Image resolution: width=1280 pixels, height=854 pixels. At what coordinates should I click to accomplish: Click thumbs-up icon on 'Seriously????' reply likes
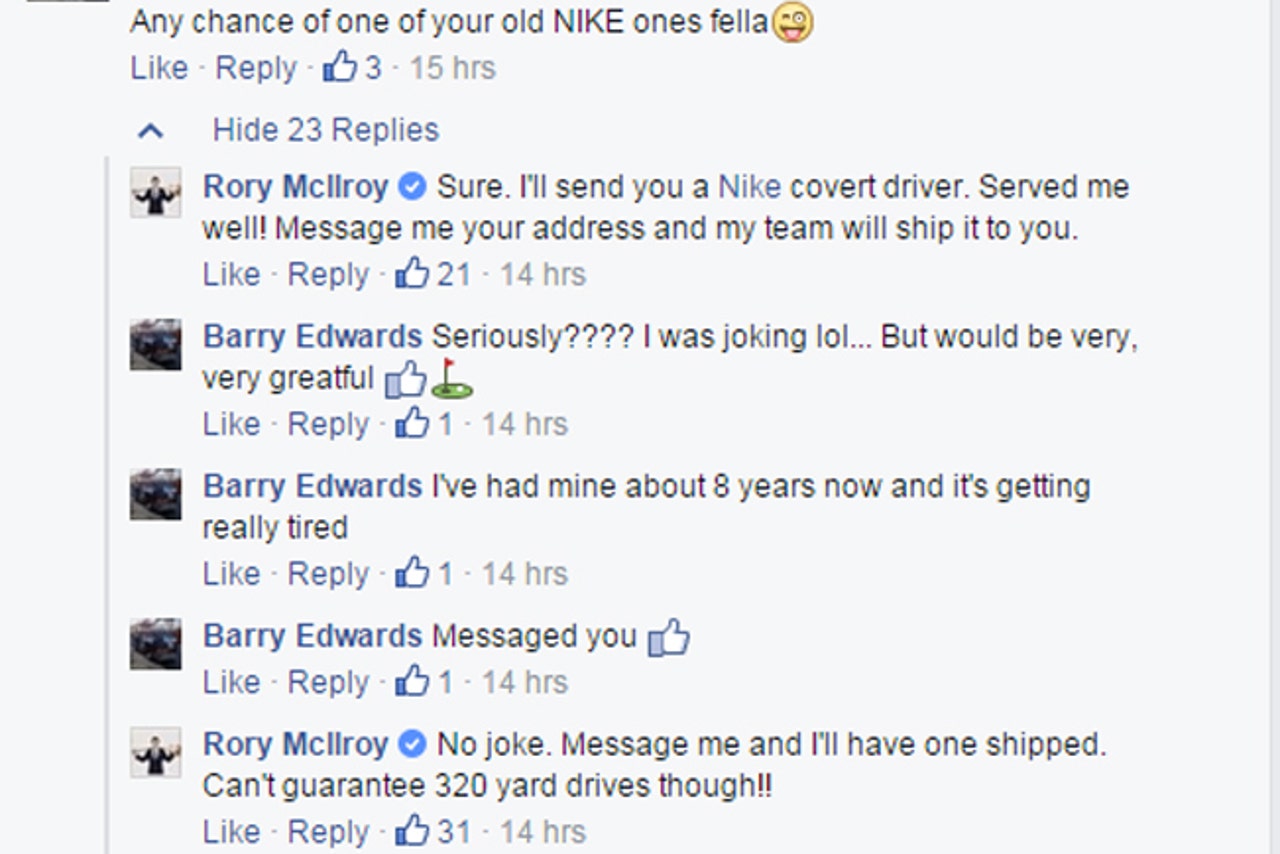click(x=412, y=423)
